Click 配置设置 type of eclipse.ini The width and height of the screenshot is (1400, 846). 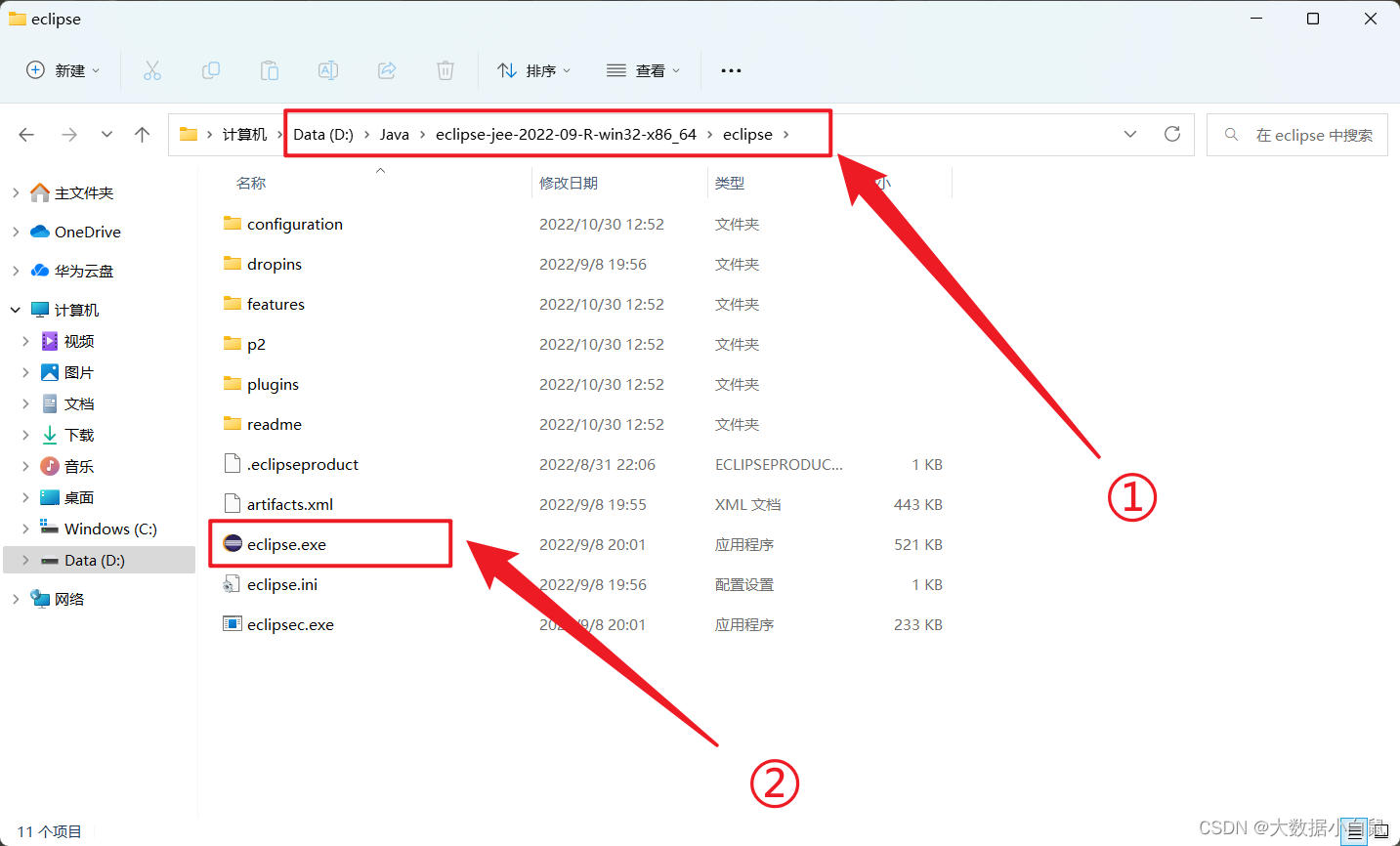[744, 584]
